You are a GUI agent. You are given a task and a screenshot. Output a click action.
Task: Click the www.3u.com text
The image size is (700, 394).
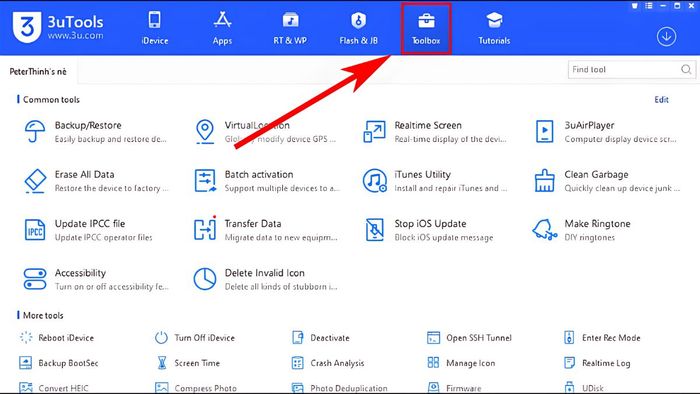click(x=75, y=35)
